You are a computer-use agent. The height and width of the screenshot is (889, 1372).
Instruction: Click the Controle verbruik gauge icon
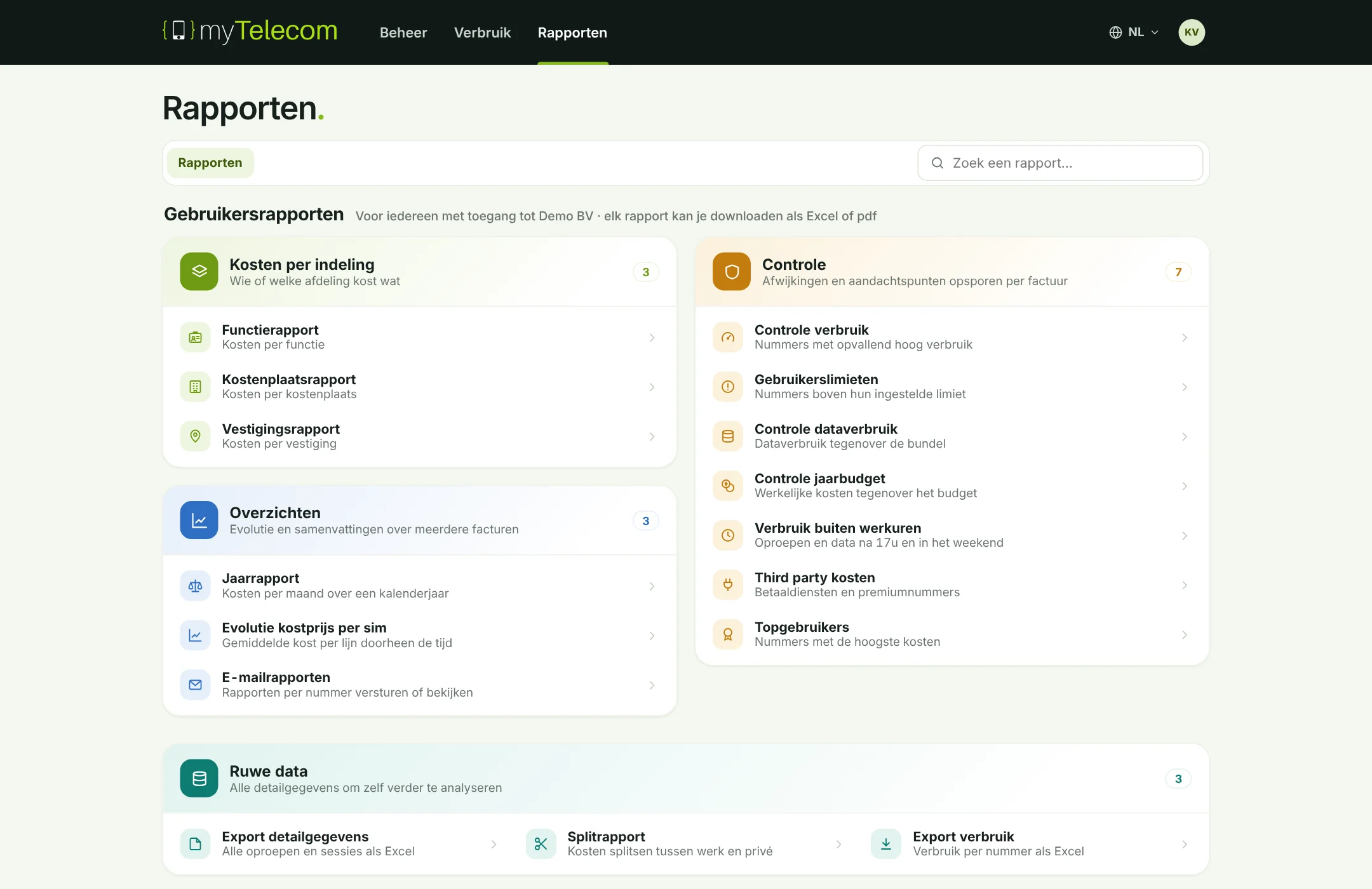[x=728, y=337]
